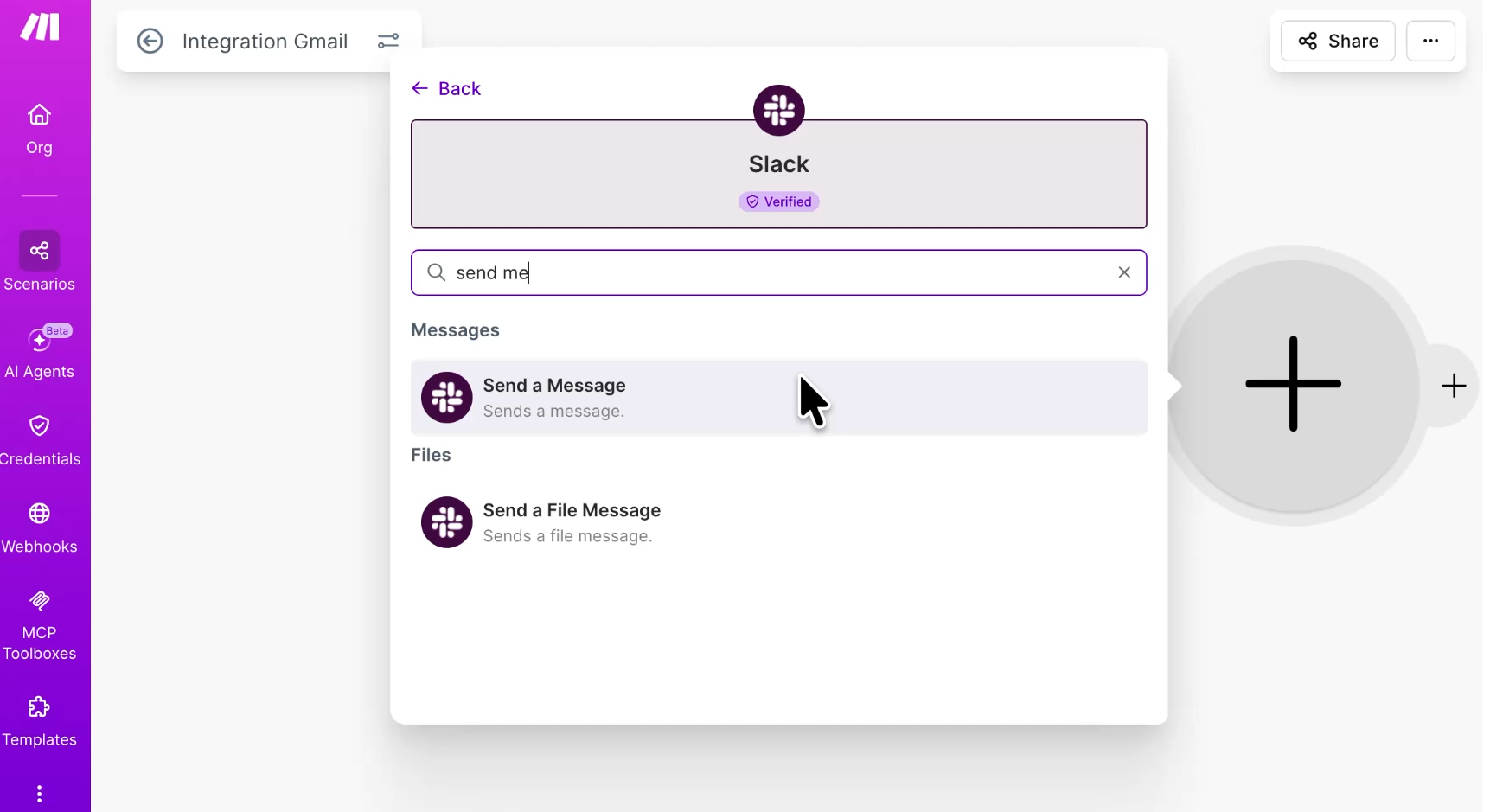Open AI Agents beta section

pos(39,353)
